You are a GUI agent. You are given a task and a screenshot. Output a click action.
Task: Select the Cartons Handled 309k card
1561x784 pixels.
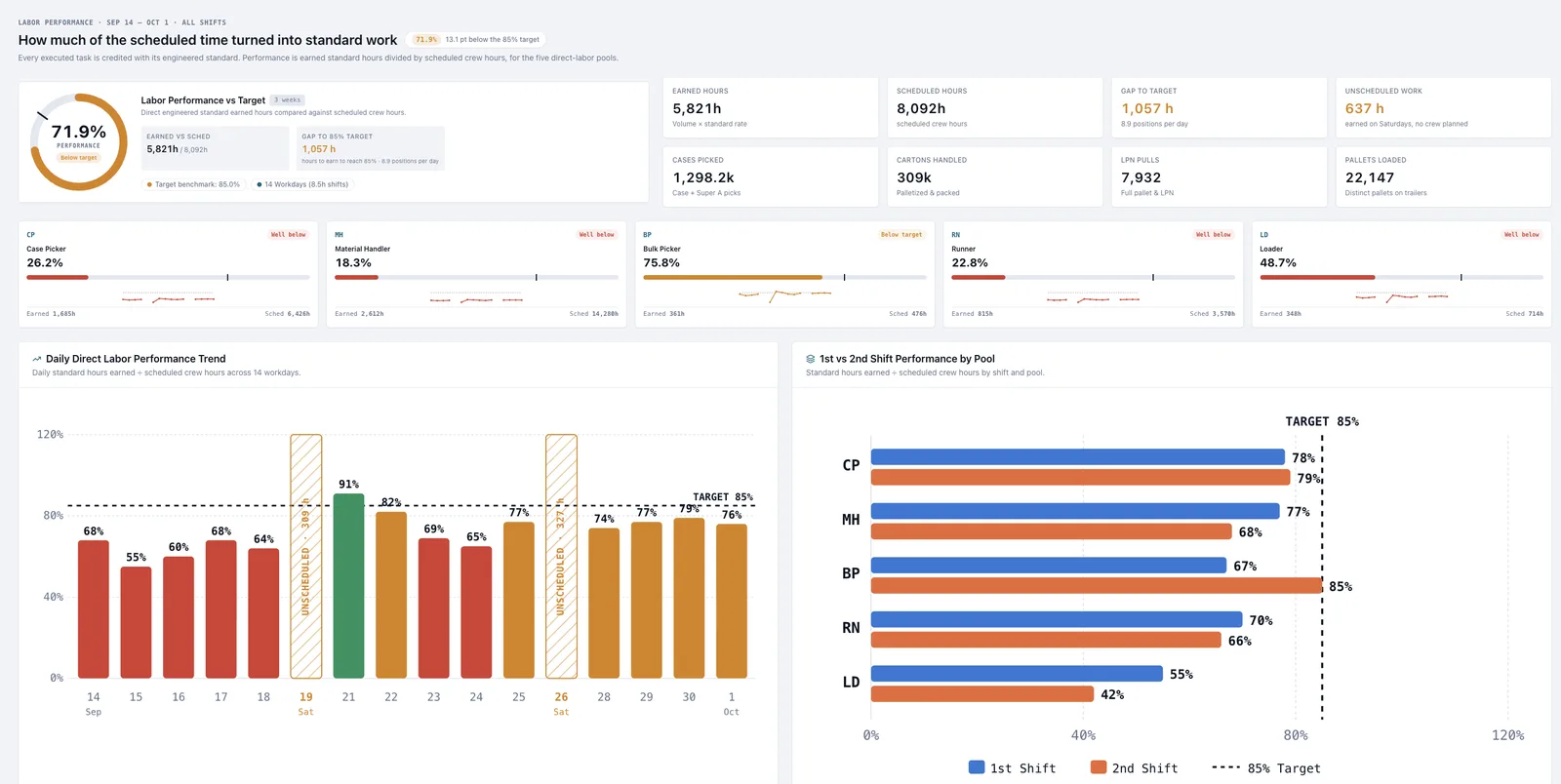pyautogui.click(x=995, y=176)
